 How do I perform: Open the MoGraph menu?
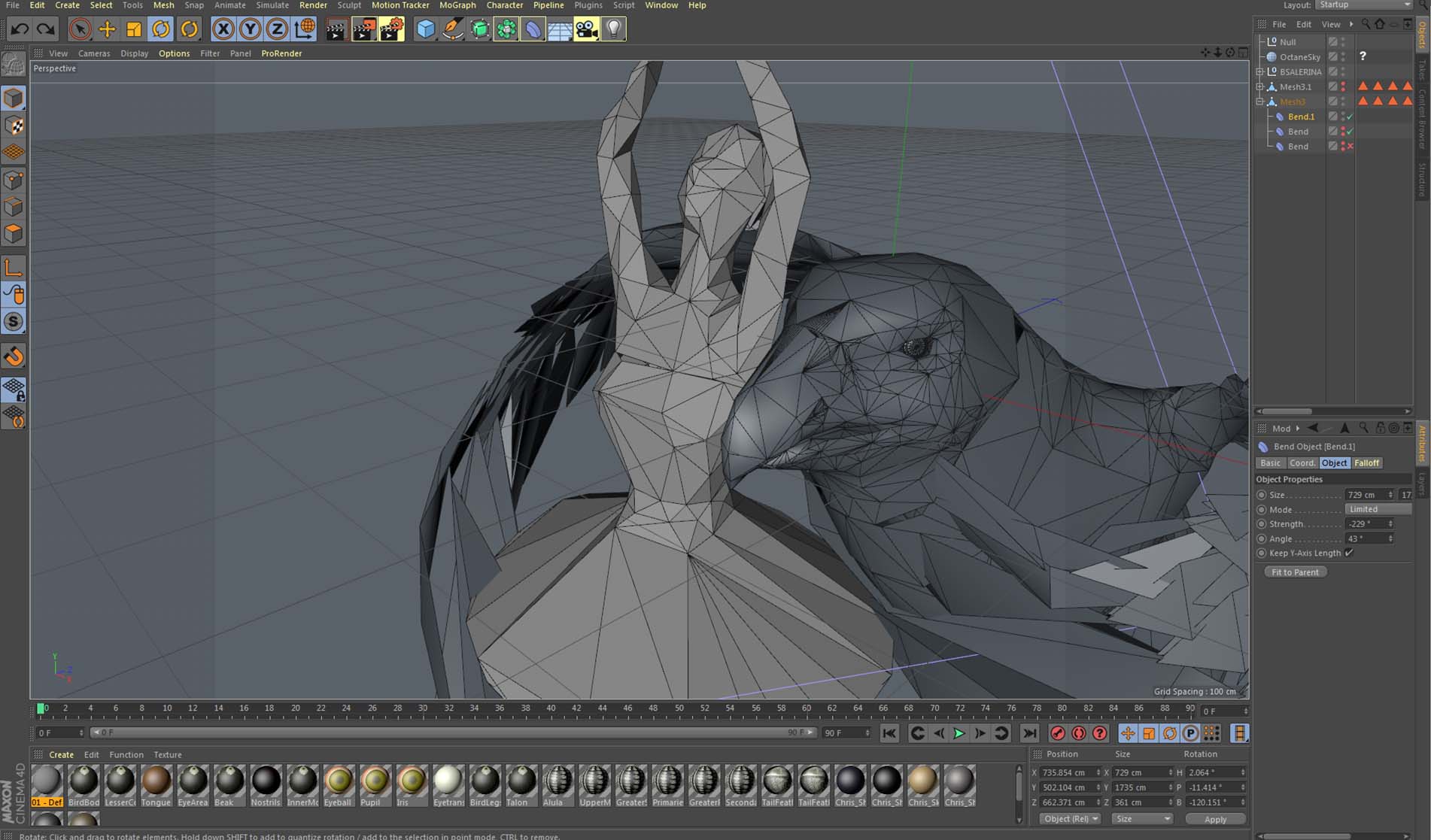coord(457,5)
